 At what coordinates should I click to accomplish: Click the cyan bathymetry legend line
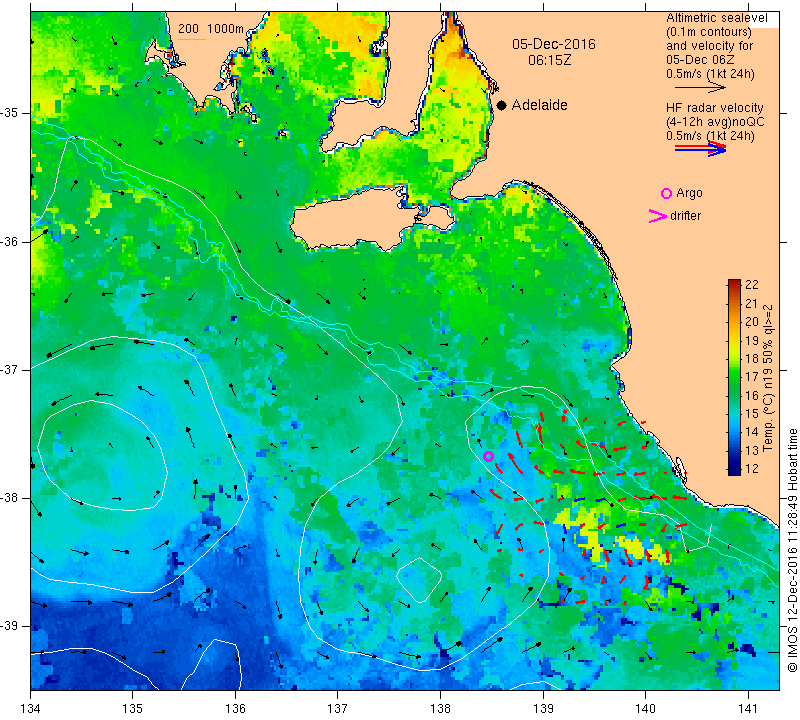tap(192, 39)
